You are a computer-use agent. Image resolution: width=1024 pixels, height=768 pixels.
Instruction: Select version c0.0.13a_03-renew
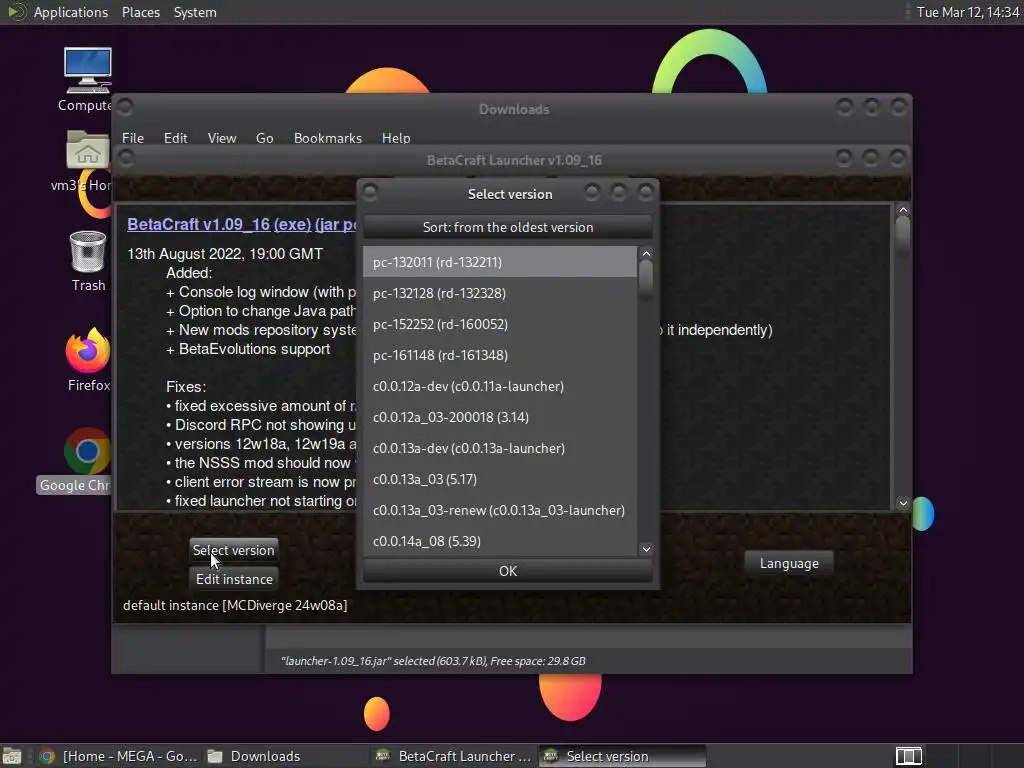[x=500, y=510]
